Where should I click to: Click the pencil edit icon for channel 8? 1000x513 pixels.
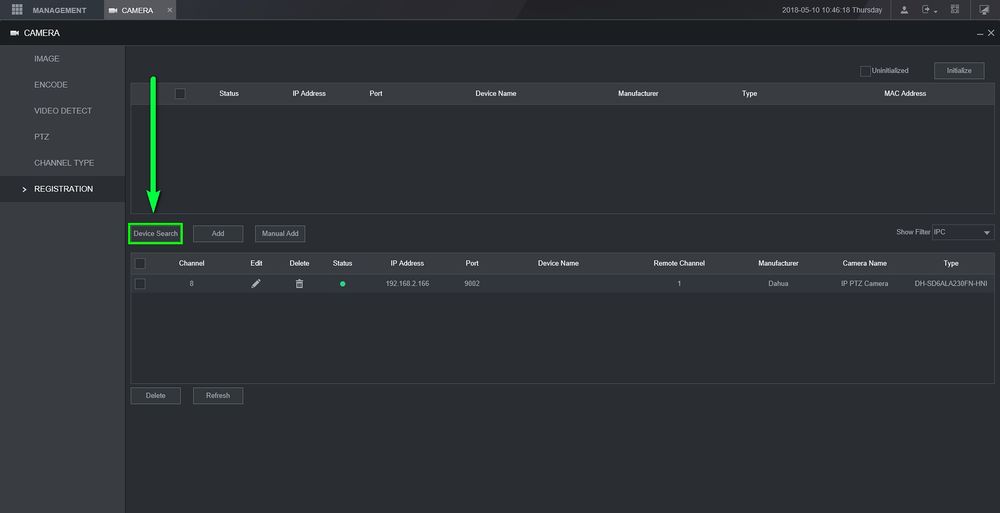pyautogui.click(x=256, y=284)
